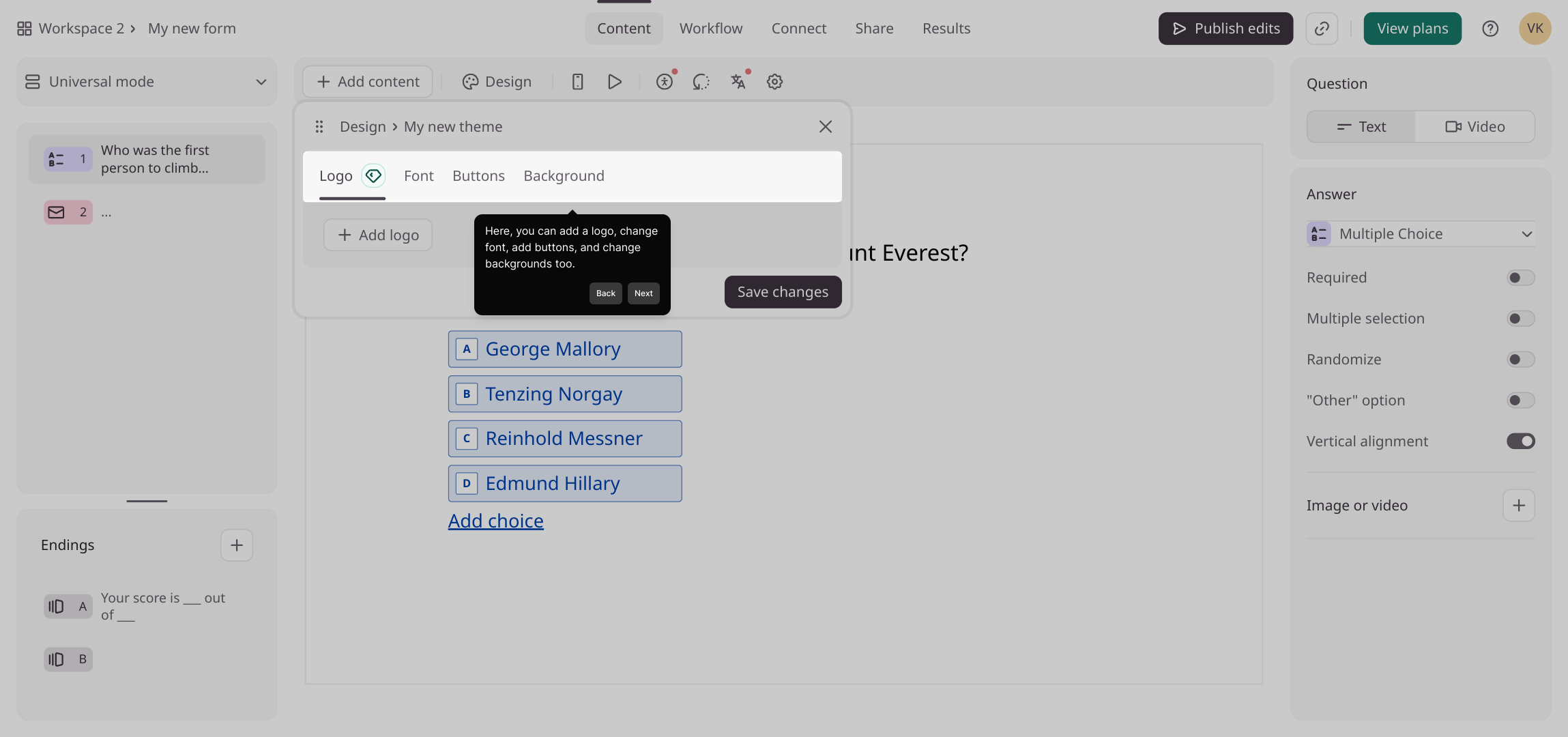Enable the "Other" option switch
The height and width of the screenshot is (737, 1568).
pos(1521,401)
